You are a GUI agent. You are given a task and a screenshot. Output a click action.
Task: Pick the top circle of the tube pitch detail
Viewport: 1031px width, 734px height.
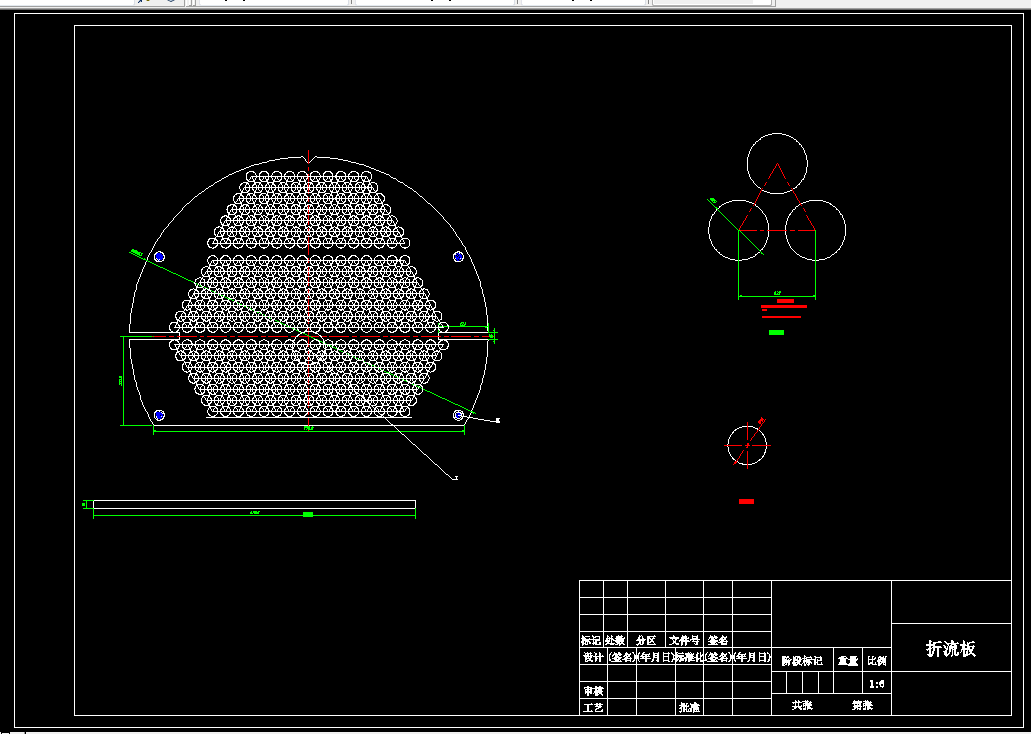pyautogui.click(x=777, y=164)
